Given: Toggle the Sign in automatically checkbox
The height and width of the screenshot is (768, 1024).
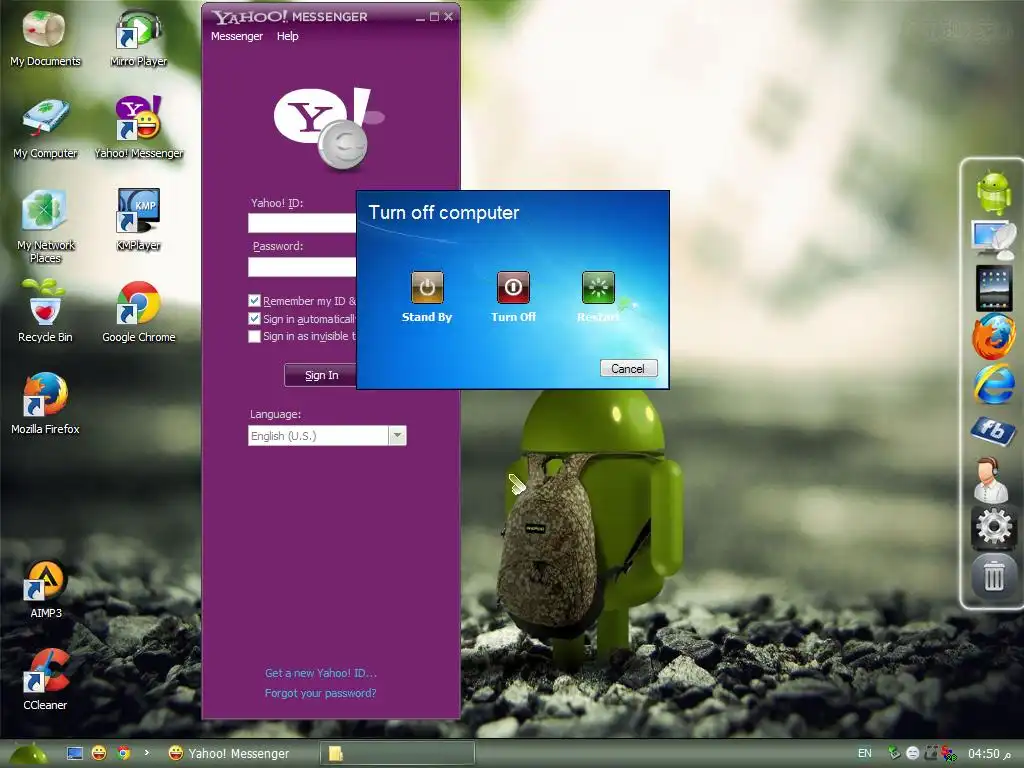Looking at the screenshot, I should [255, 319].
